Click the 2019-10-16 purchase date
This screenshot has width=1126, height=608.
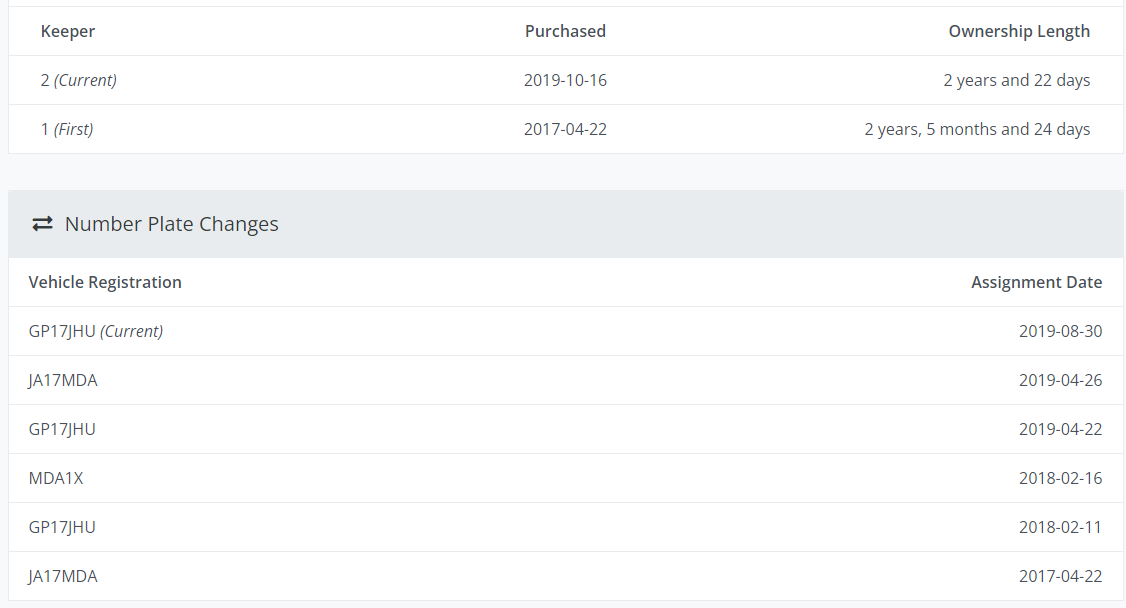click(x=565, y=80)
